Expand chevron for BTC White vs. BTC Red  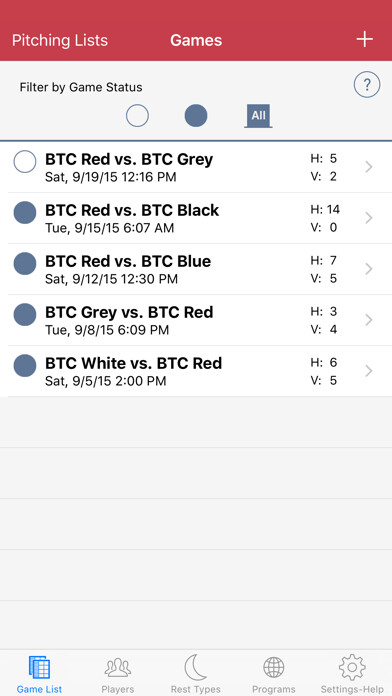click(x=368, y=371)
